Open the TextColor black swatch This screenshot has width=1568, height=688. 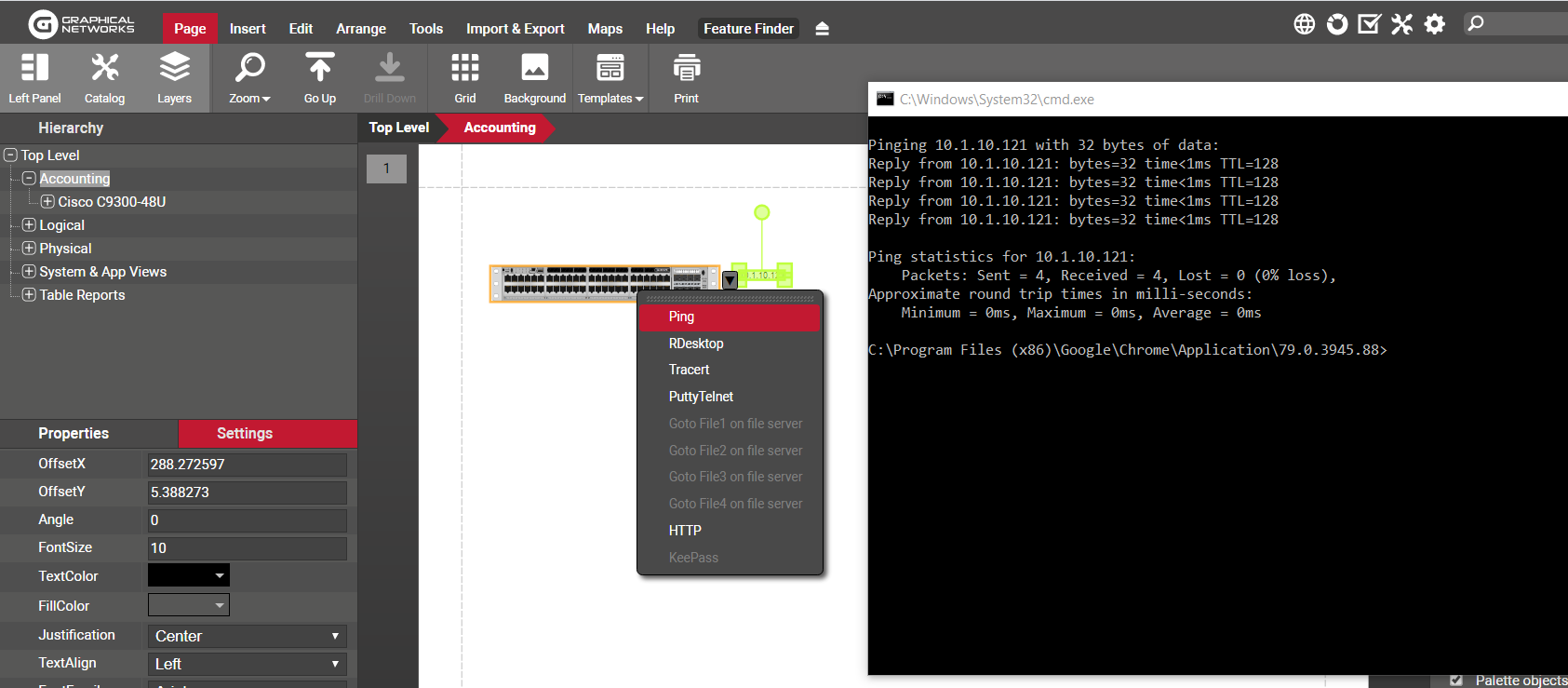tap(188, 575)
